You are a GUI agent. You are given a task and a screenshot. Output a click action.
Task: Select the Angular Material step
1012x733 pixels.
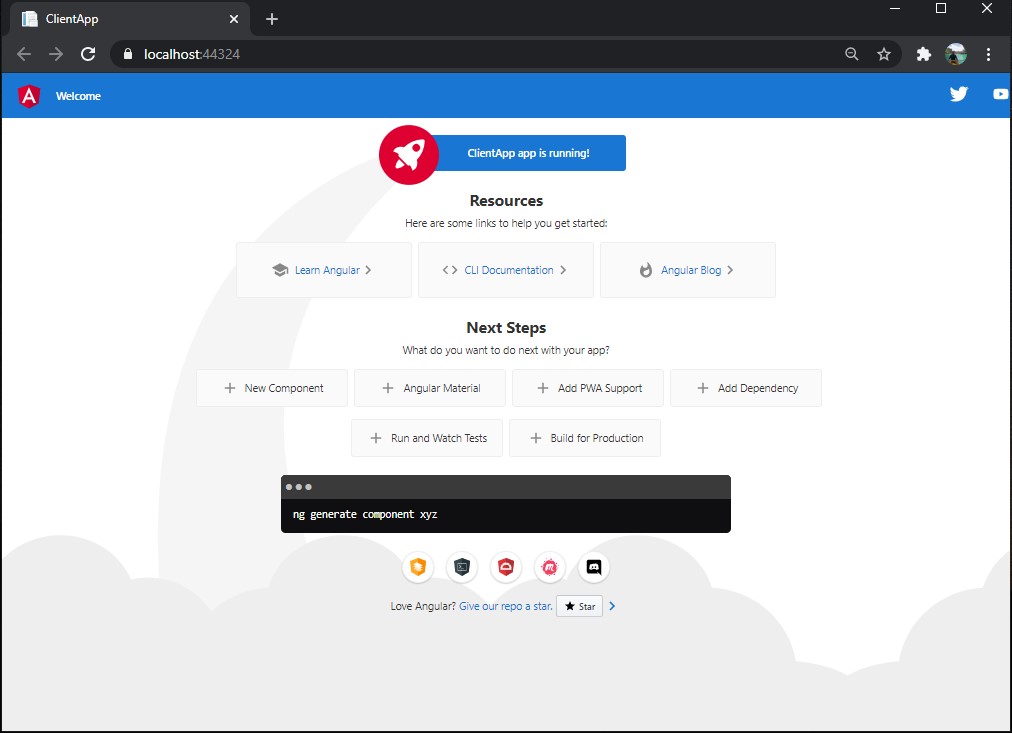tap(430, 388)
